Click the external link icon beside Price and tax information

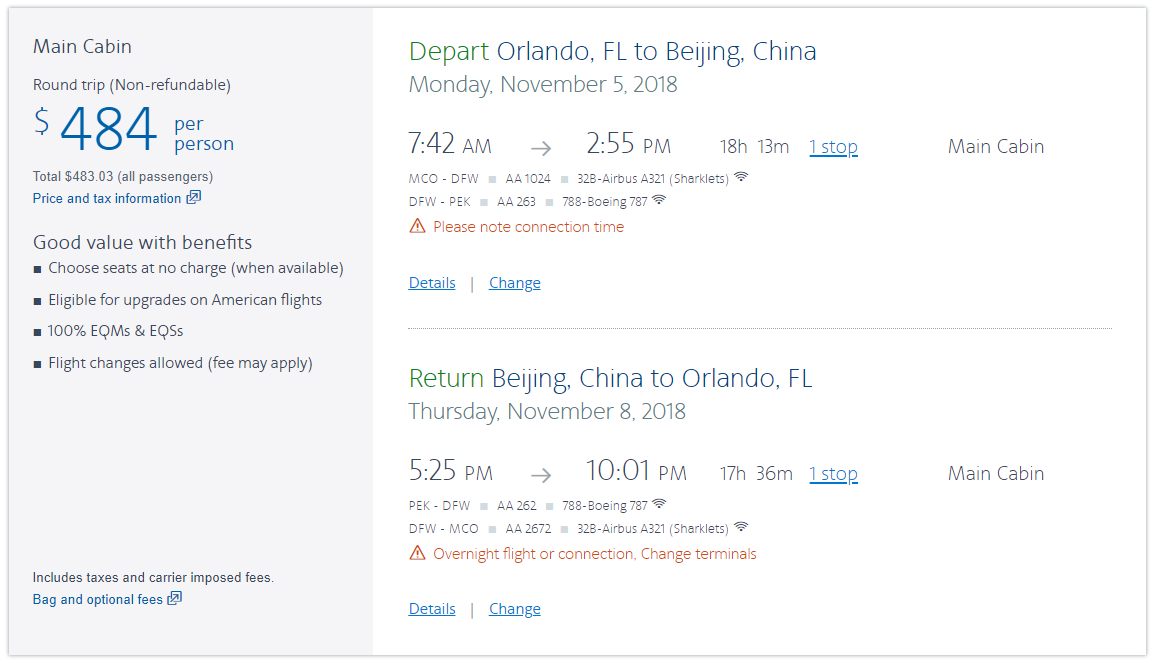point(194,197)
